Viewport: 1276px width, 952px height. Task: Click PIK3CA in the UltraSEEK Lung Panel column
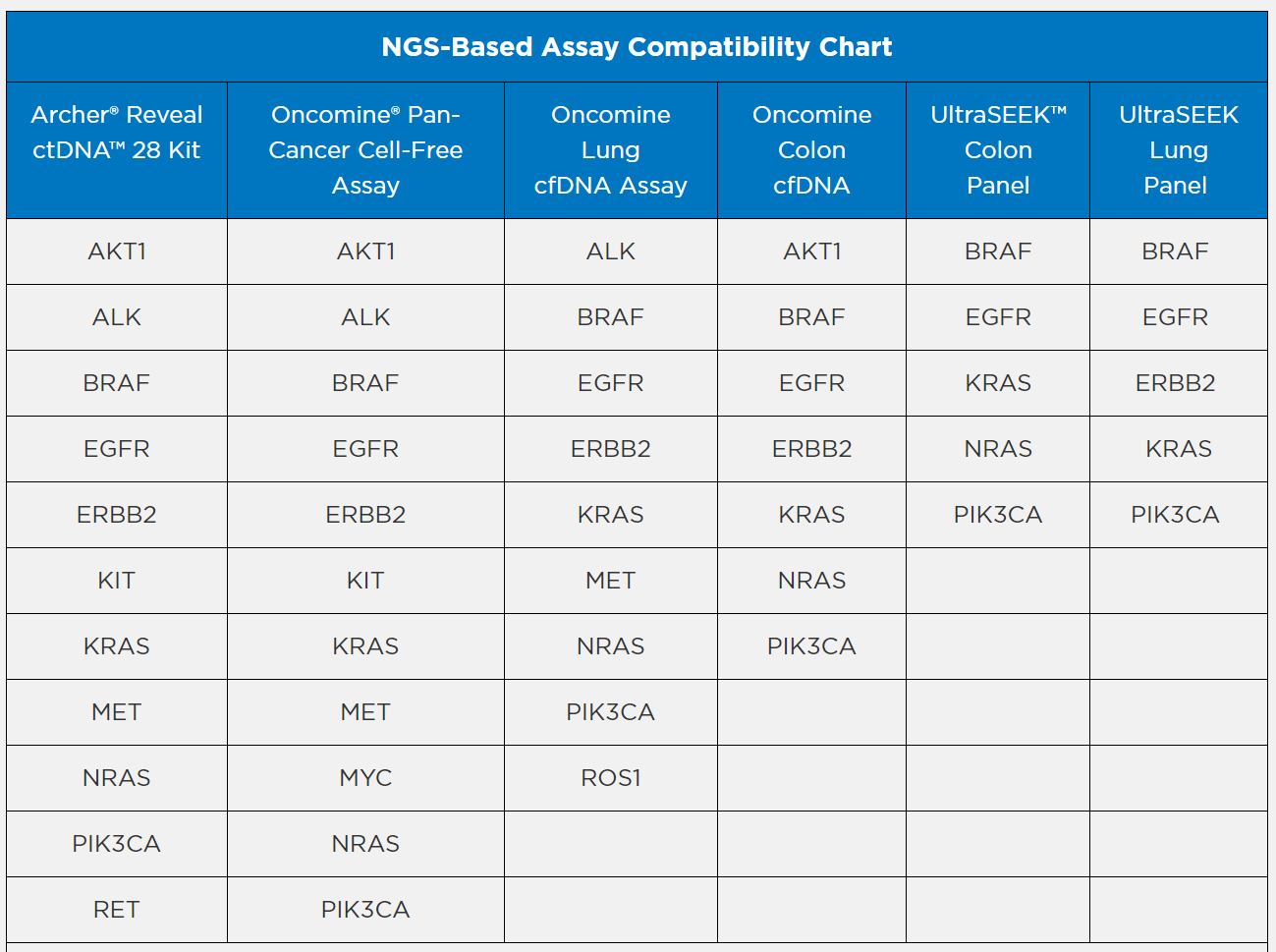1175,515
